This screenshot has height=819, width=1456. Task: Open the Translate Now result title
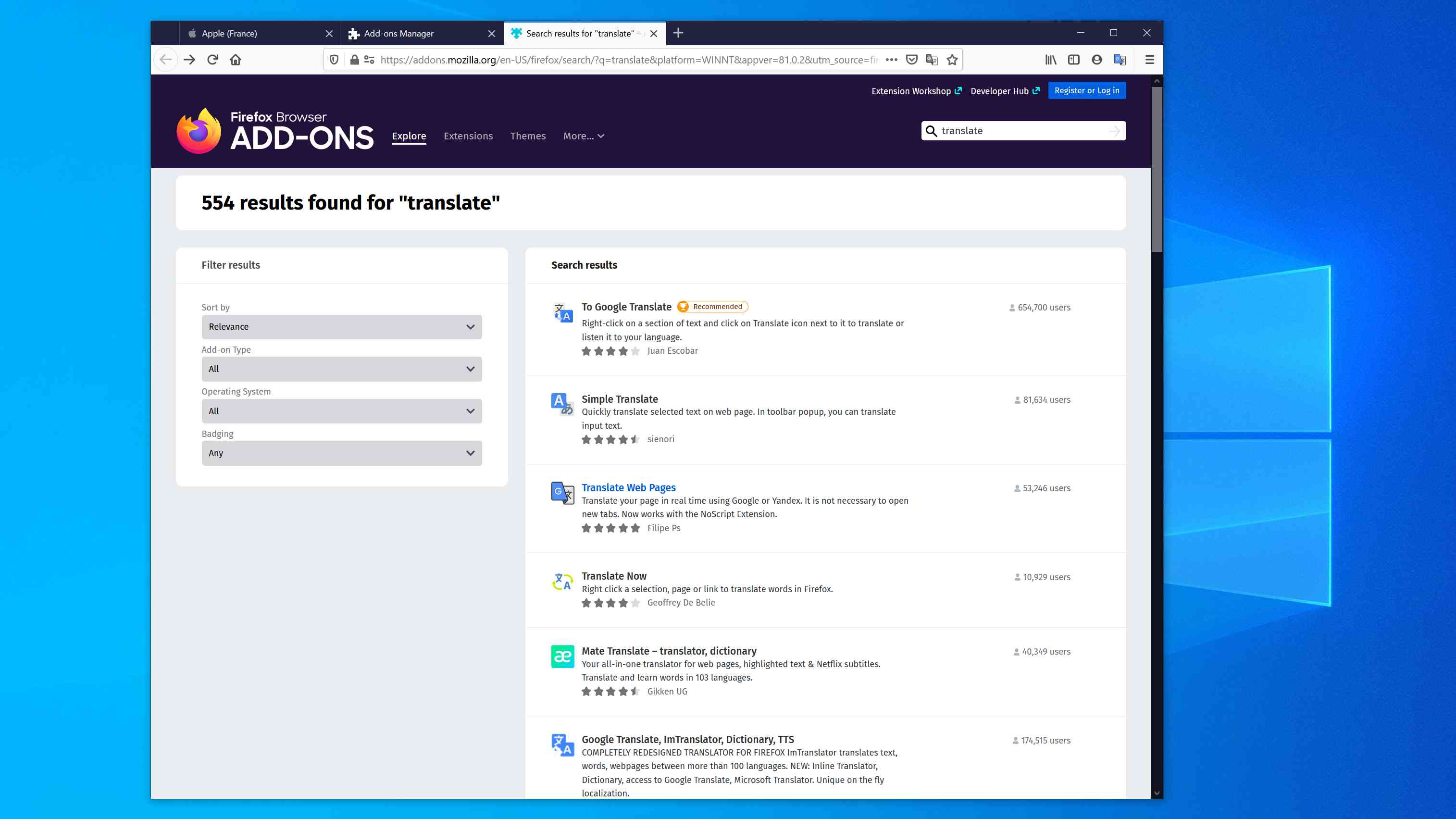tap(614, 576)
